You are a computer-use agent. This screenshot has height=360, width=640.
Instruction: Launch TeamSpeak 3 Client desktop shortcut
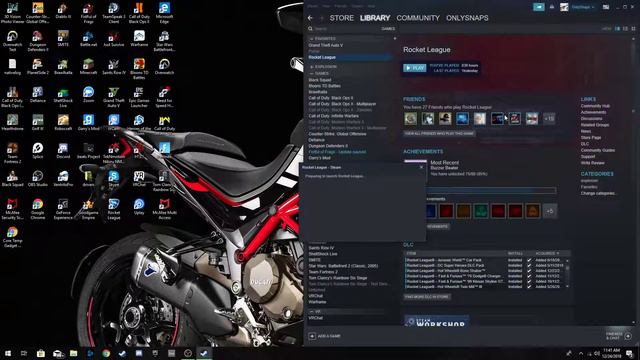click(113, 13)
